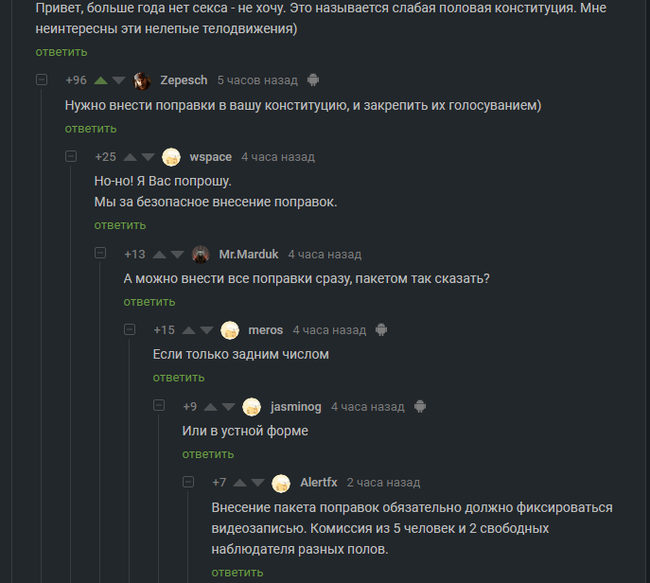Viewport: 650px width, 583px height.
Task: Upvote wspace's comment
Action: [x=129, y=157]
